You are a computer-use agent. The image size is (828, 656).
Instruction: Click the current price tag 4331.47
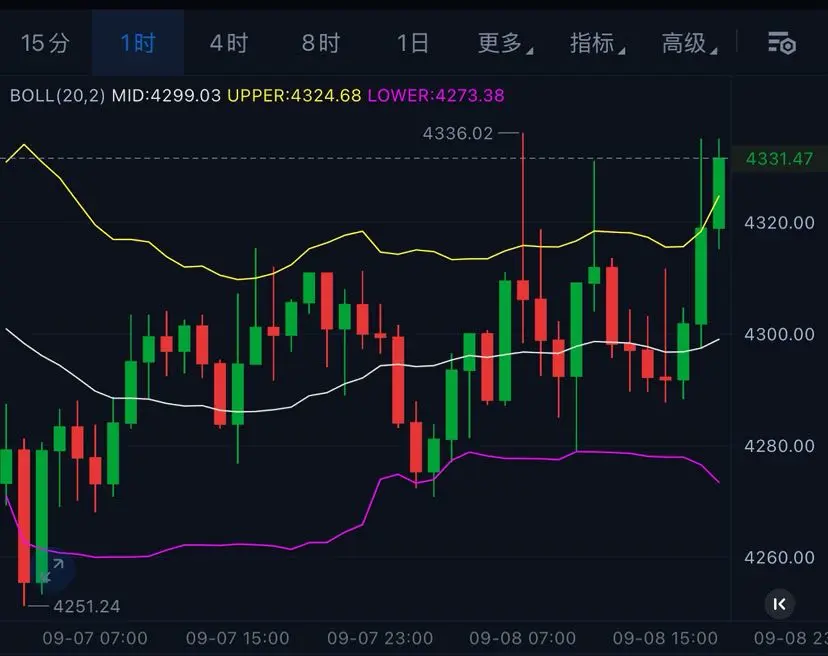tap(779, 158)
